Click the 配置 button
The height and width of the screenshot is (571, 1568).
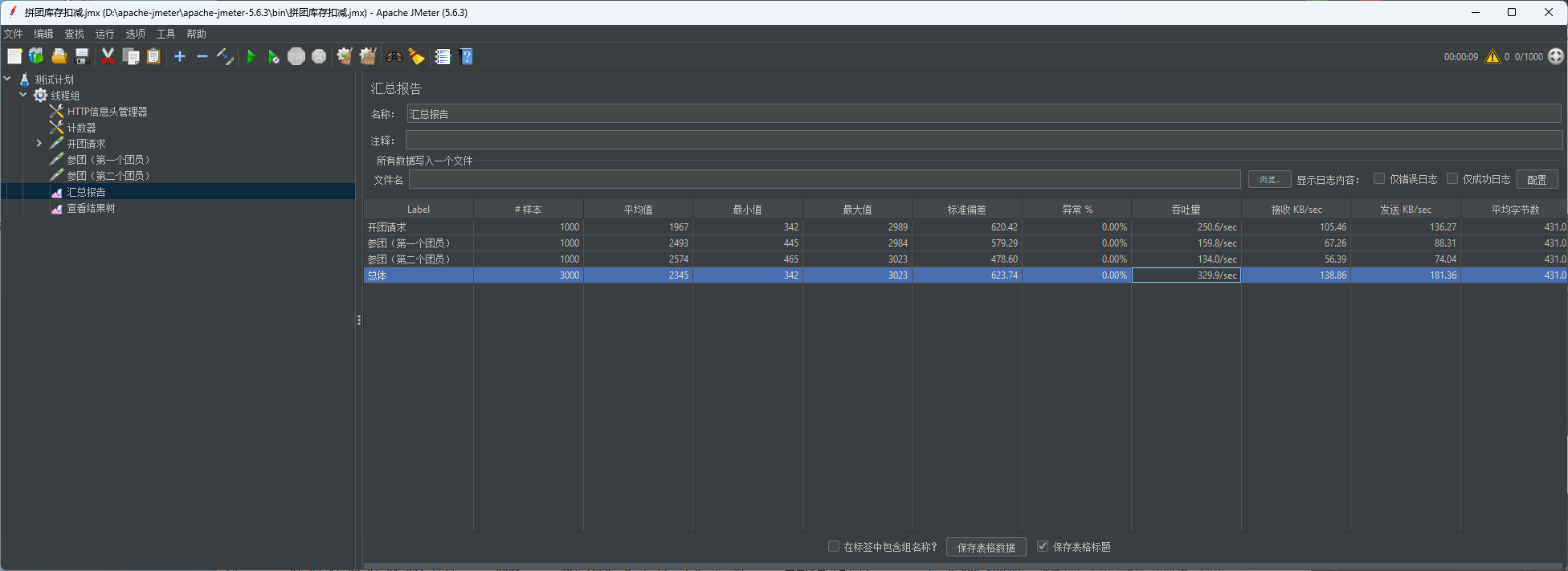click(x=1537, y=179)
